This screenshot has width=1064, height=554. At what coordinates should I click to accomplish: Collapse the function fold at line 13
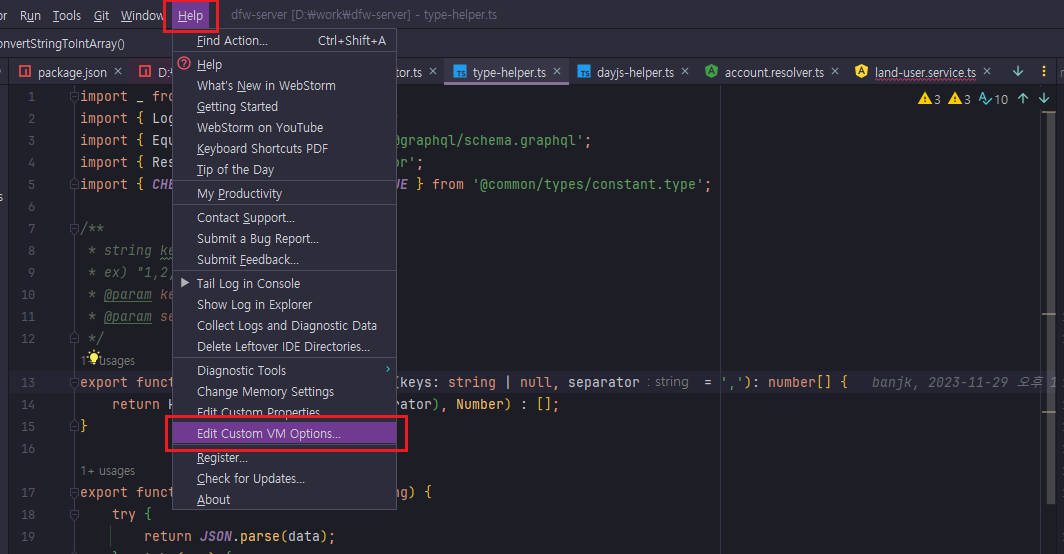(74, 382)
